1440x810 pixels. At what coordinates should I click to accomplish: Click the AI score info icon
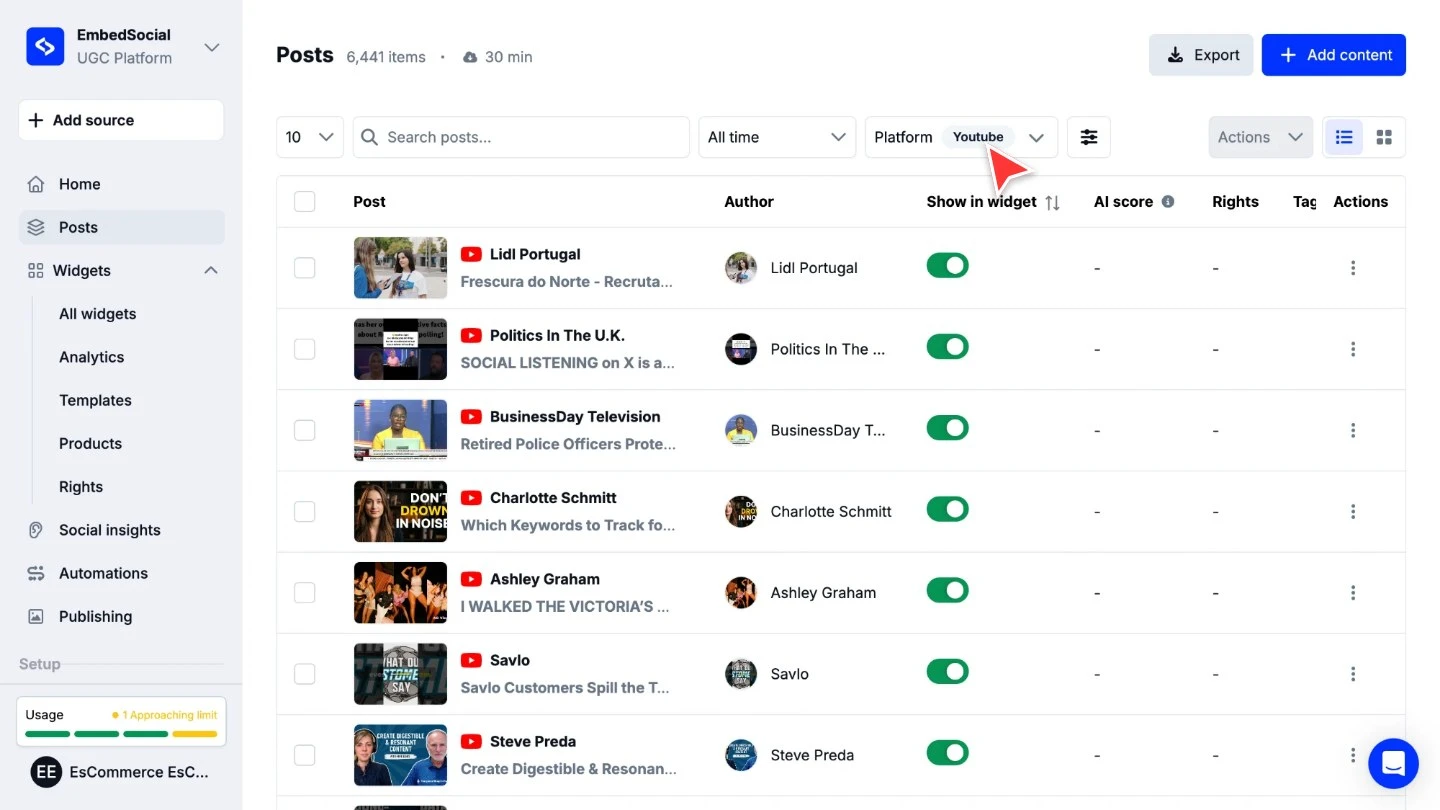coord(1167,201)
